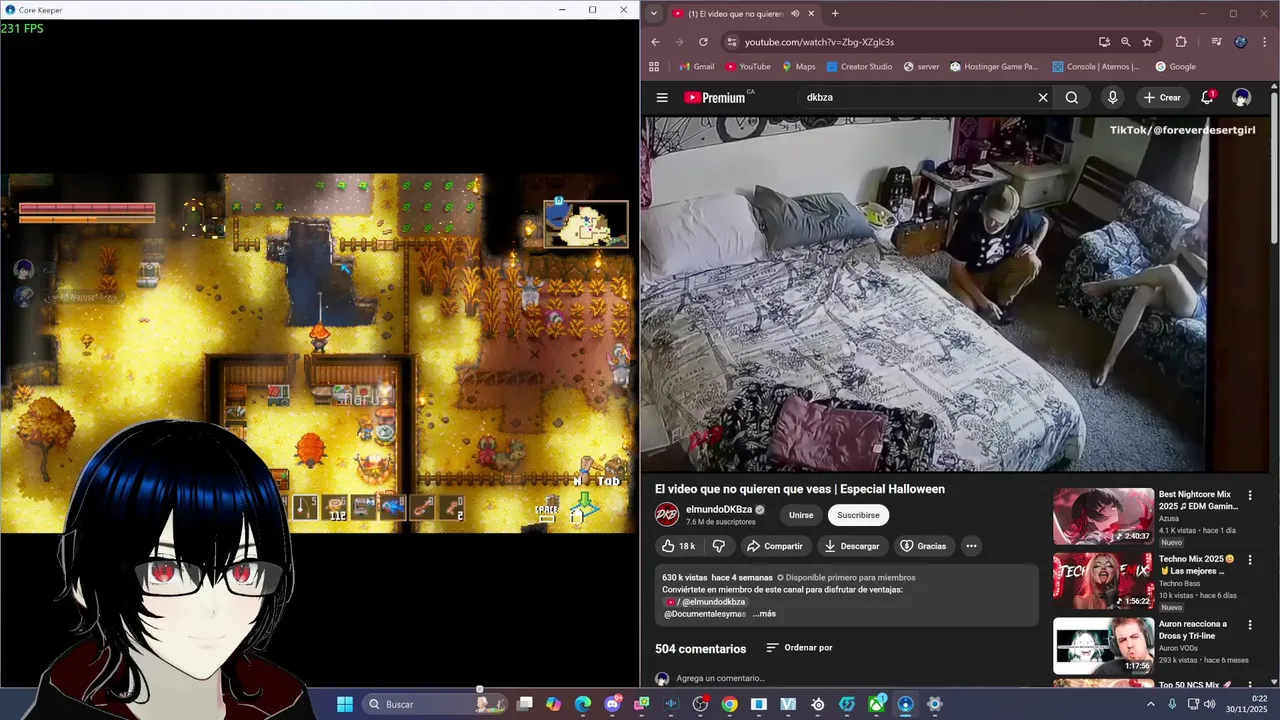Close the YouTube video tab
1280x720 pixels.
pos(811,13)
